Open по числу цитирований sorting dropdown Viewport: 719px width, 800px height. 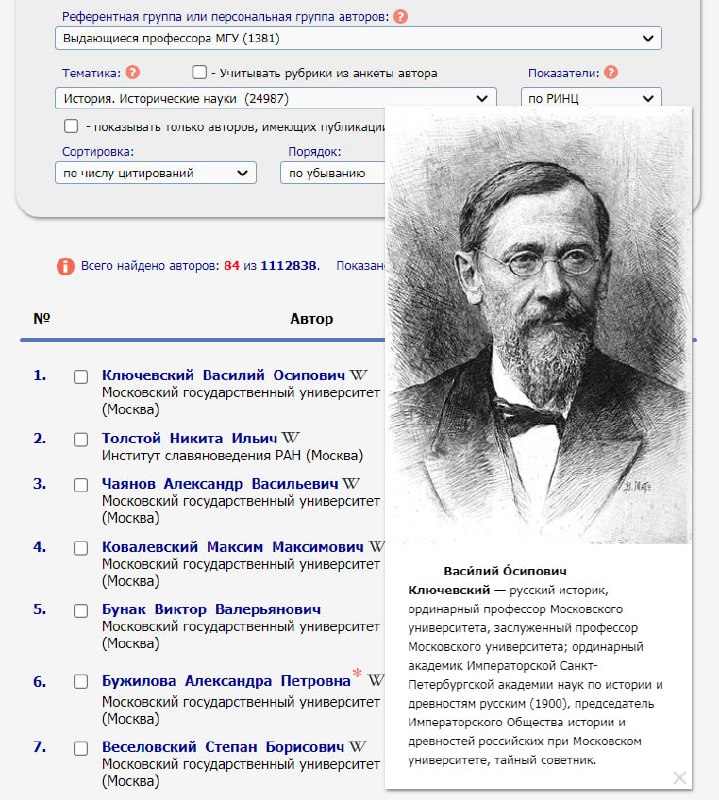click(x=156, y=173)
